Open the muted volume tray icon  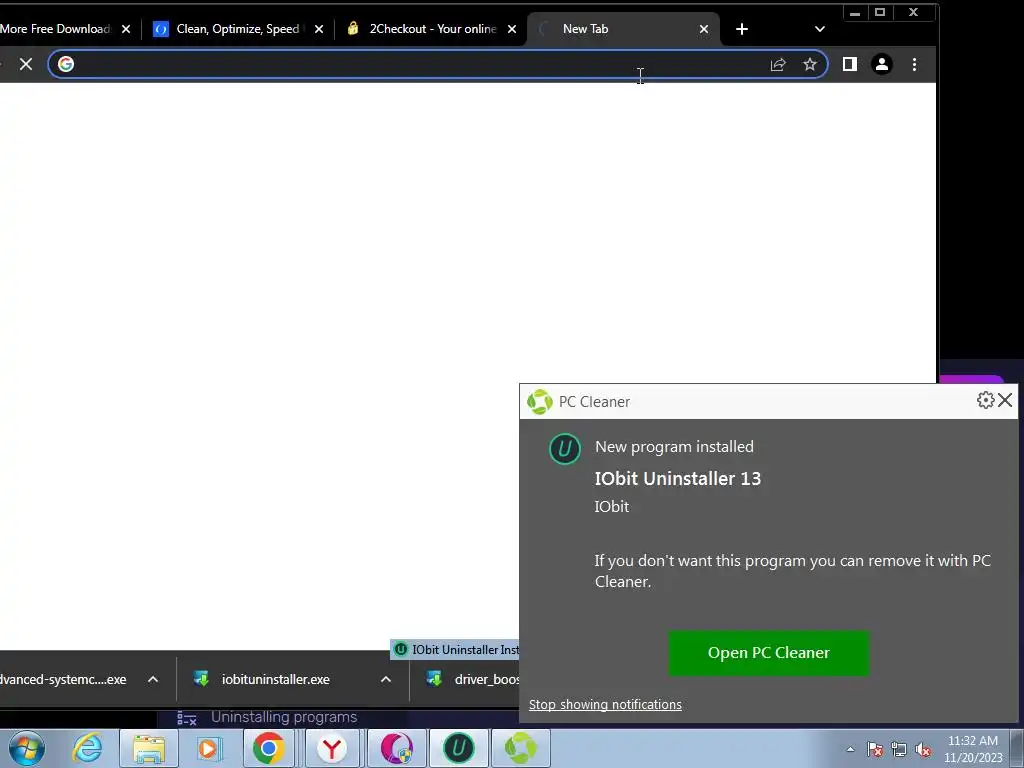click(x=923, y=749)
